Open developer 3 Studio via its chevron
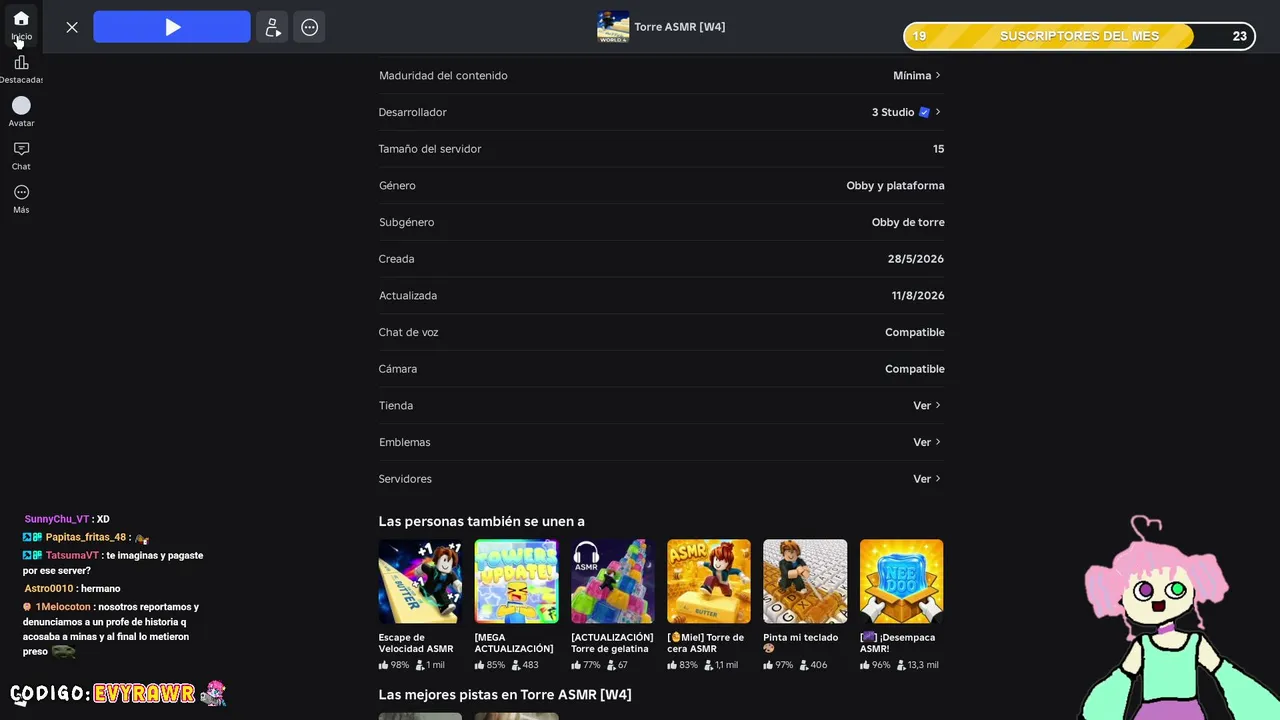The height and width of the screenshot is (720, 1280). 938,112
